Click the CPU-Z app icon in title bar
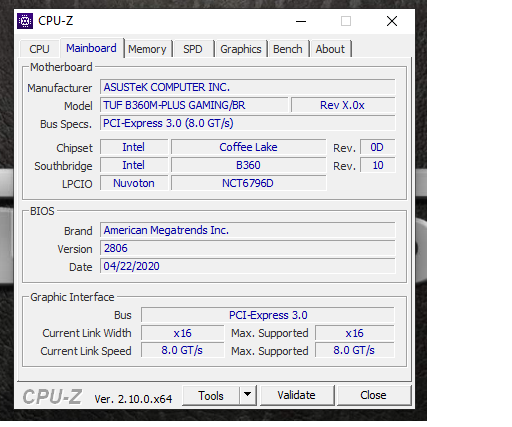Viewport: 512px width, 427px height. click(x=25, y=21)
